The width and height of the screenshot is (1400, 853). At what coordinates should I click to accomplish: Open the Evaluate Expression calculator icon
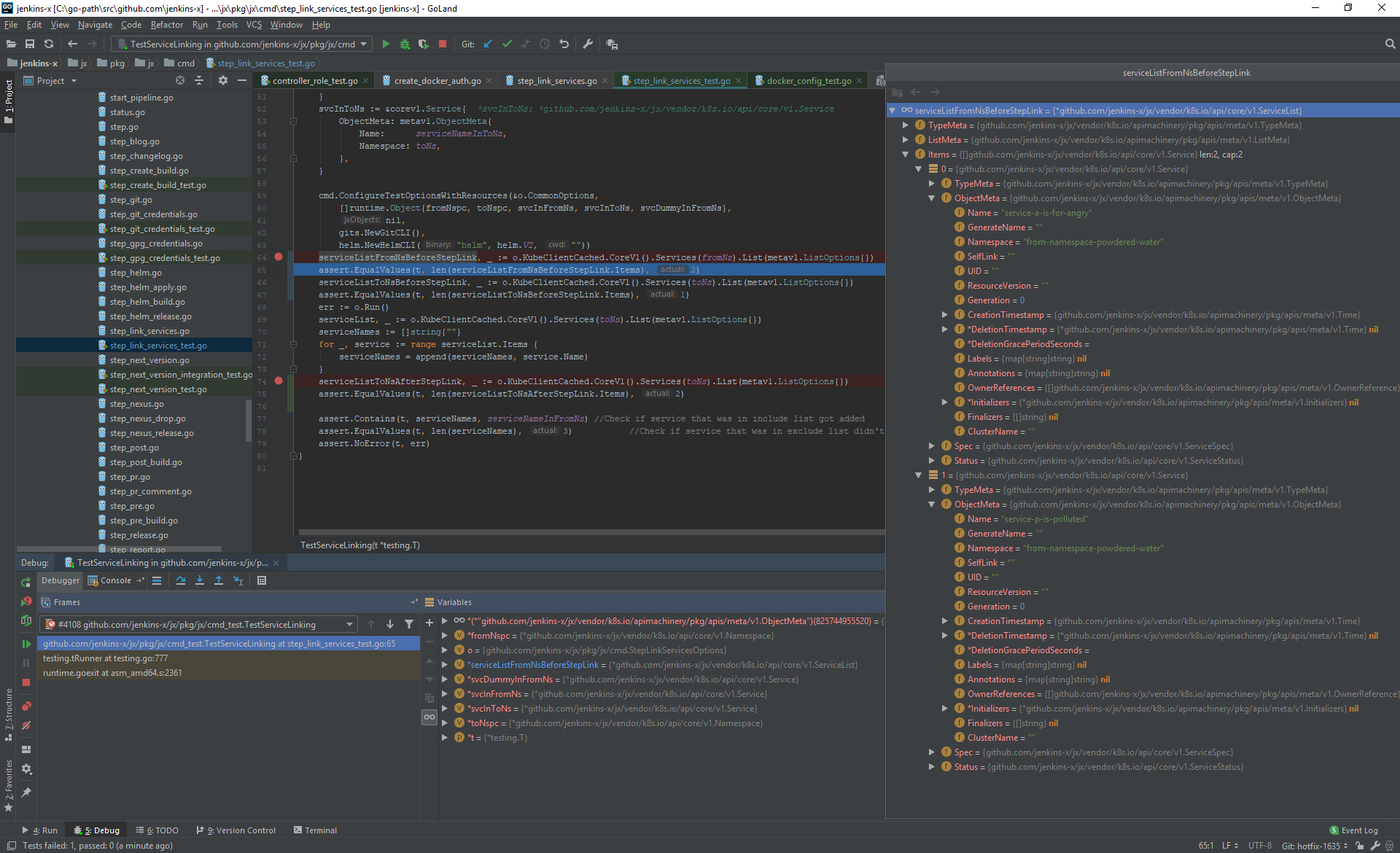(x=262, y=581)
